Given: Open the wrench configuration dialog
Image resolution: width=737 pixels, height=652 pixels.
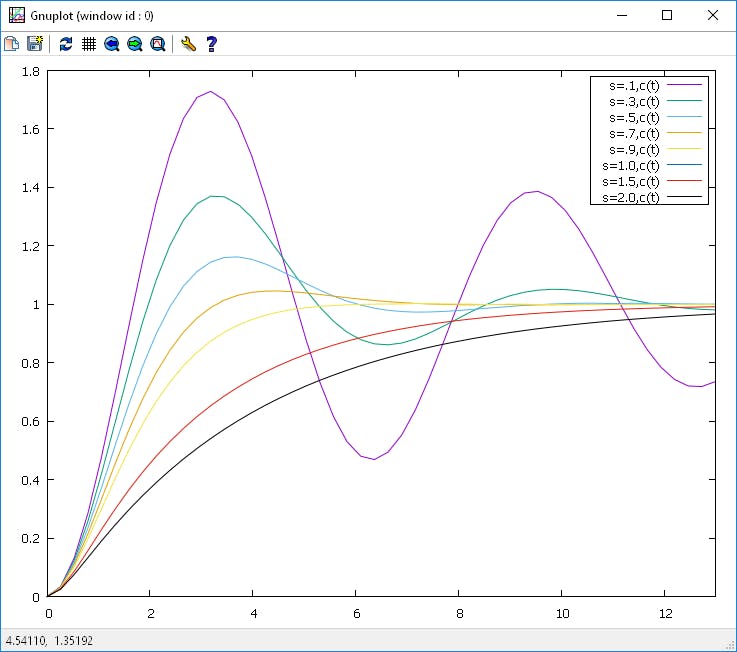Looking at the screenshot, I should point(188,44).
